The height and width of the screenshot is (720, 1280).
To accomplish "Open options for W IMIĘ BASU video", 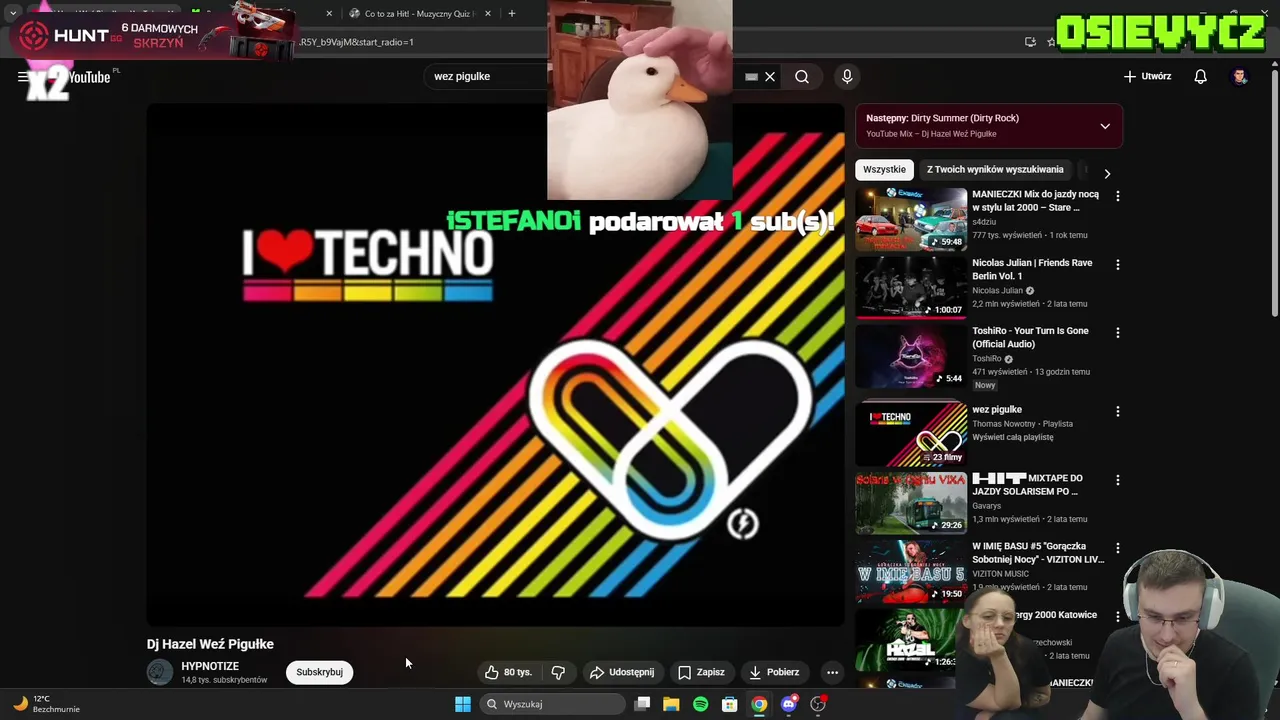I will pos(1118,548).
